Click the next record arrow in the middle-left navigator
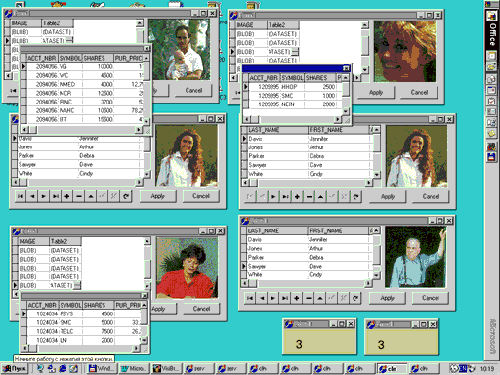The height and width of the screenshot is (375, 500). 44,196
